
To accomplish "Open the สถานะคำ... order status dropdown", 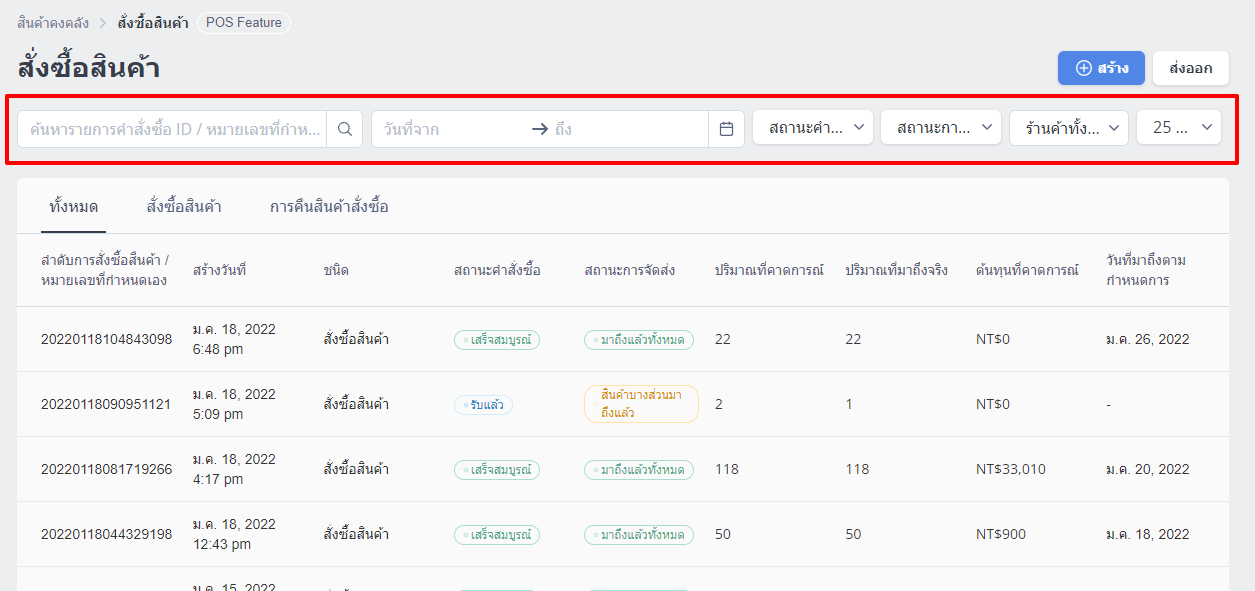I will tap(813, 127).
